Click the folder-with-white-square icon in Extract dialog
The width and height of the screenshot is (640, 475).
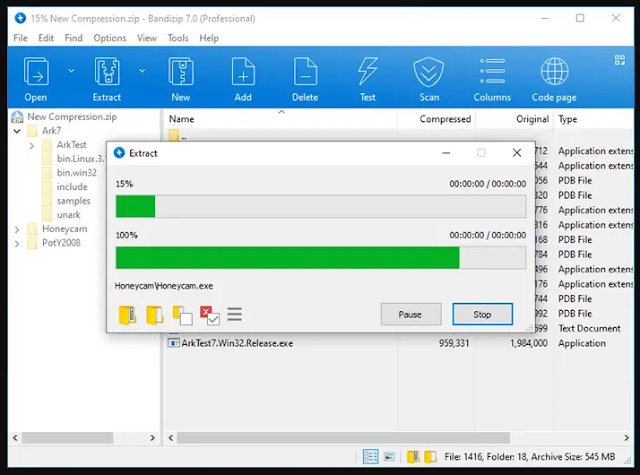(x=182, y=315)
